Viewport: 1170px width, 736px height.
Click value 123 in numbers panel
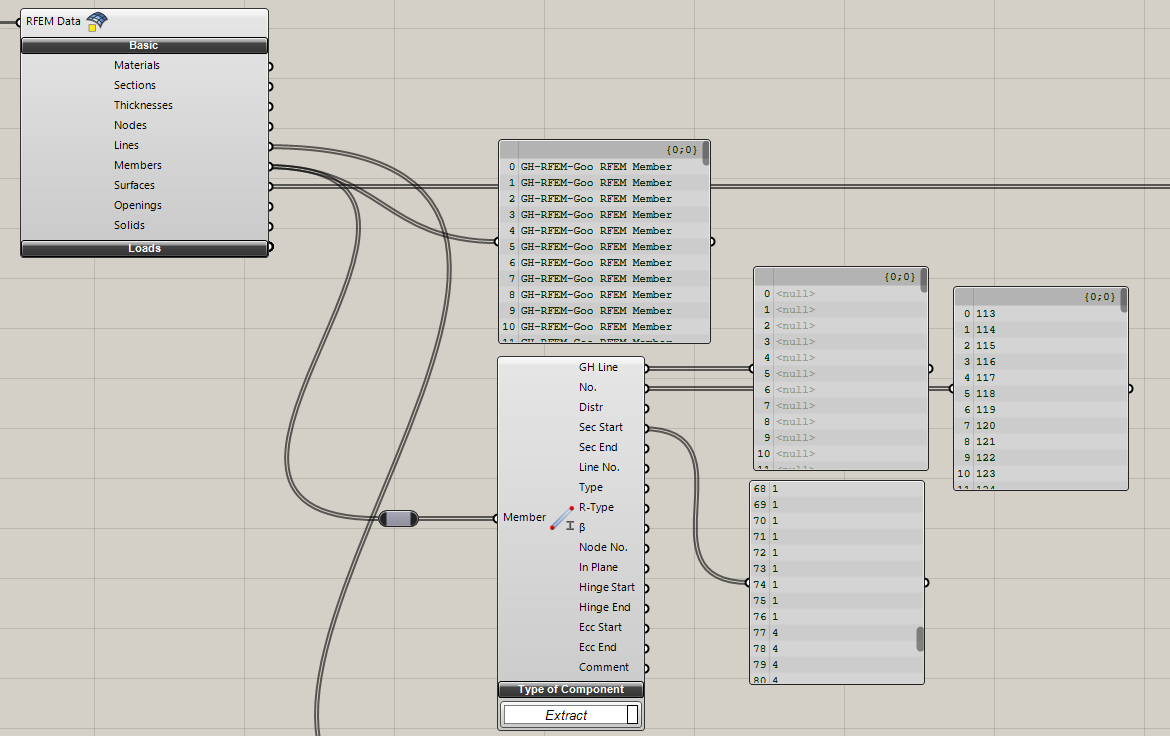click(x=985, y=474)
